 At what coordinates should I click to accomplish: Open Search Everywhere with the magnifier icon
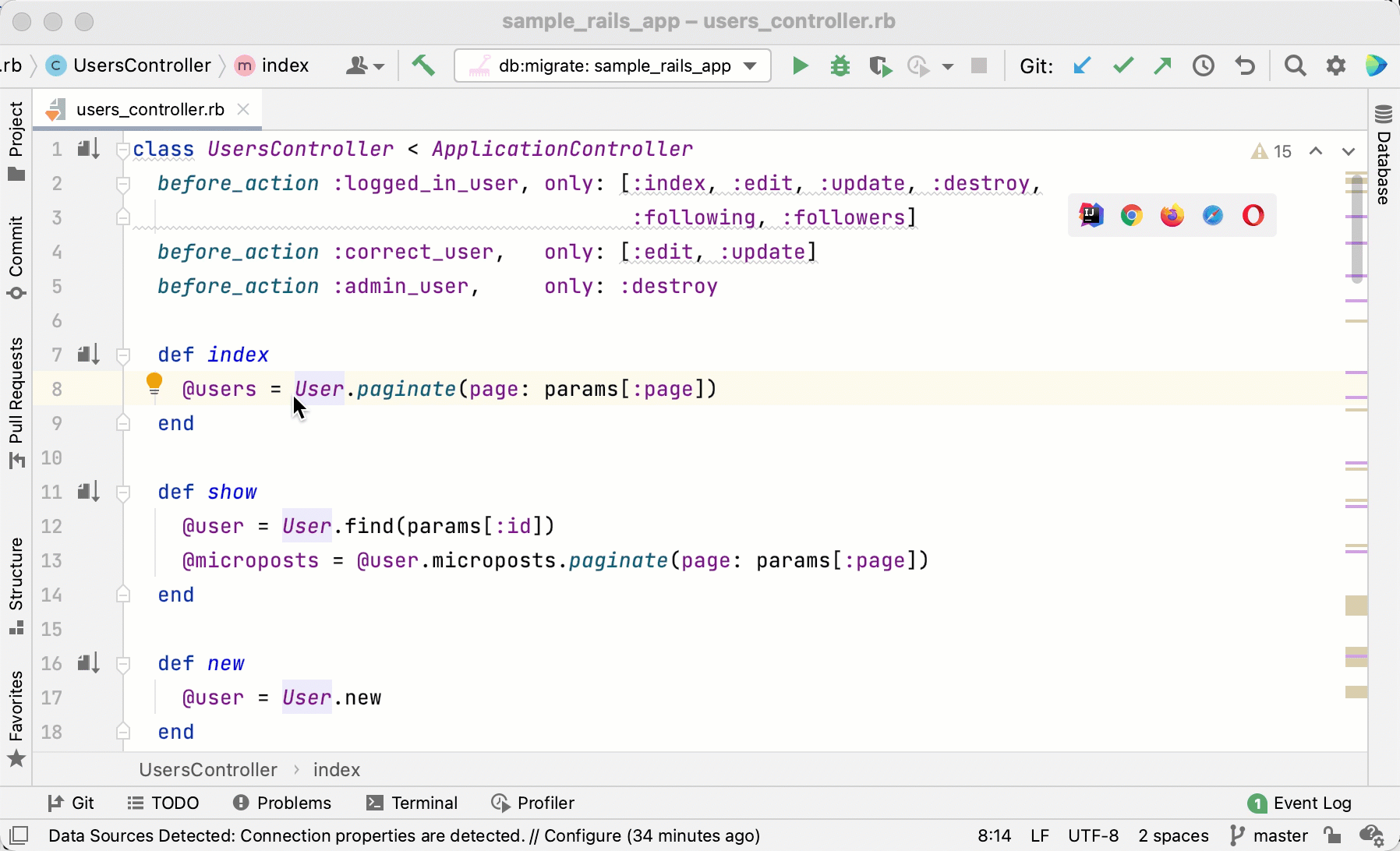point(1295,65)
